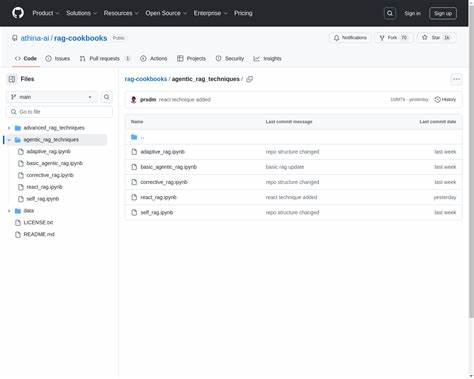Image resolution: width=474 pixels, height=379 pixels.
Task: Expand the data folder chevron
Action: (9, 211)
